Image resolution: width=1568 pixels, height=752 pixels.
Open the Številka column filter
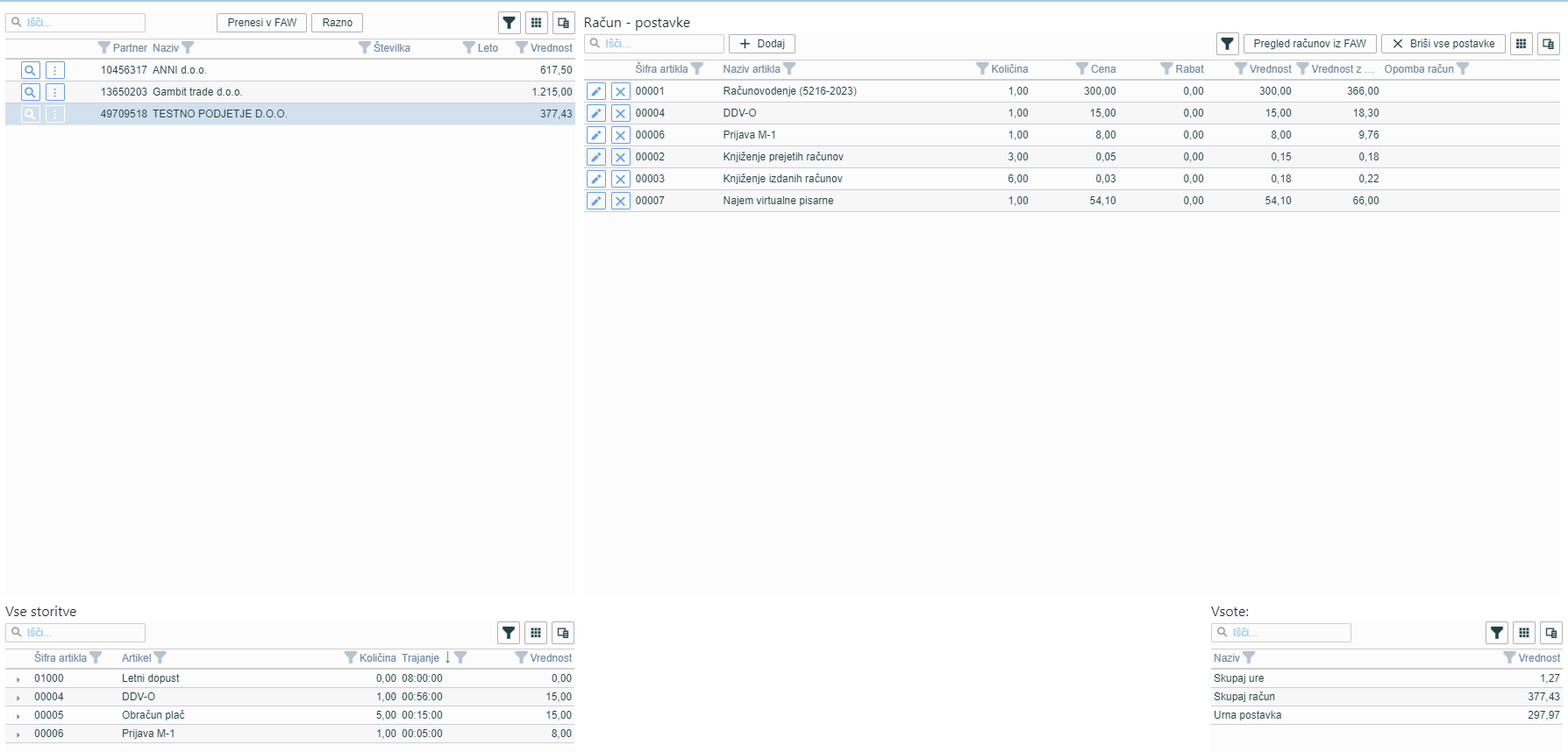tap(364, 47)
